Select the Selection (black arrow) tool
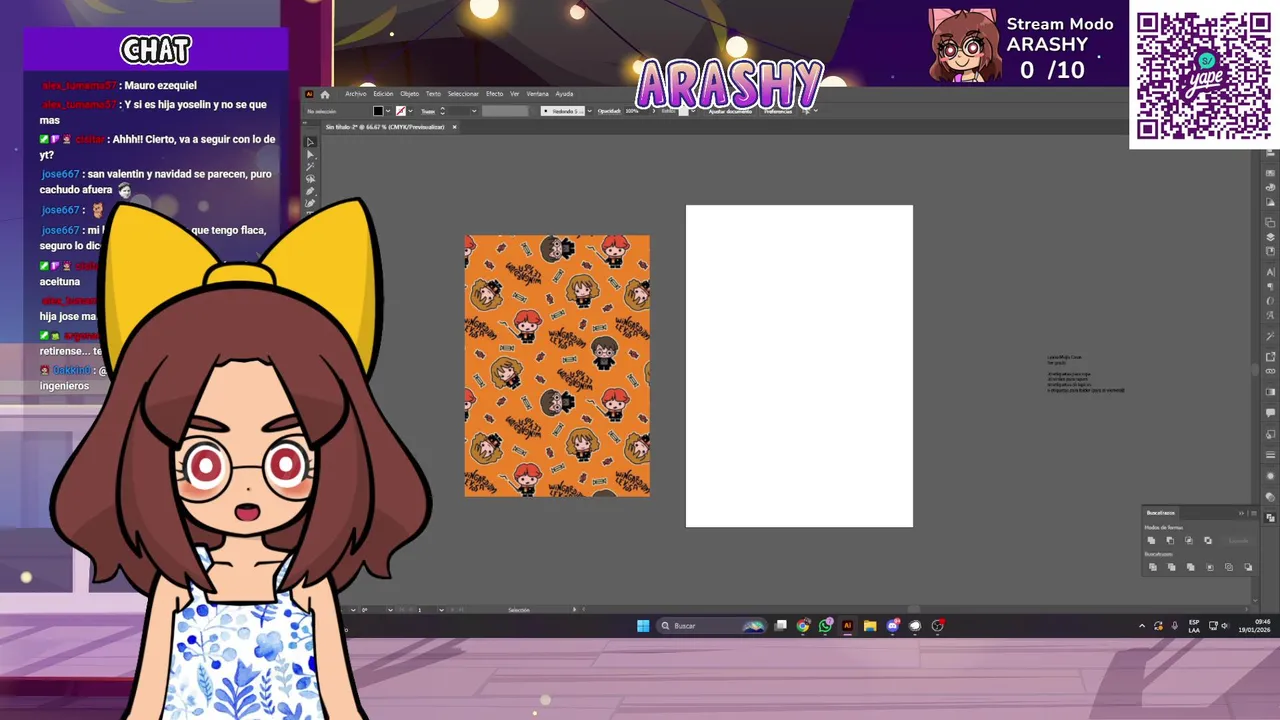 pyautogui.click(x=310, y=142)
